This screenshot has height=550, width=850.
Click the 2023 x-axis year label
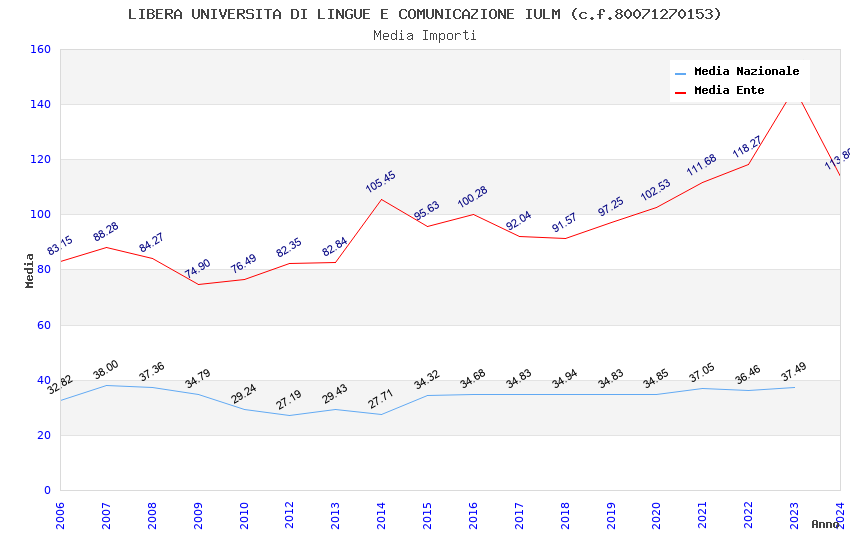point(794,515)
